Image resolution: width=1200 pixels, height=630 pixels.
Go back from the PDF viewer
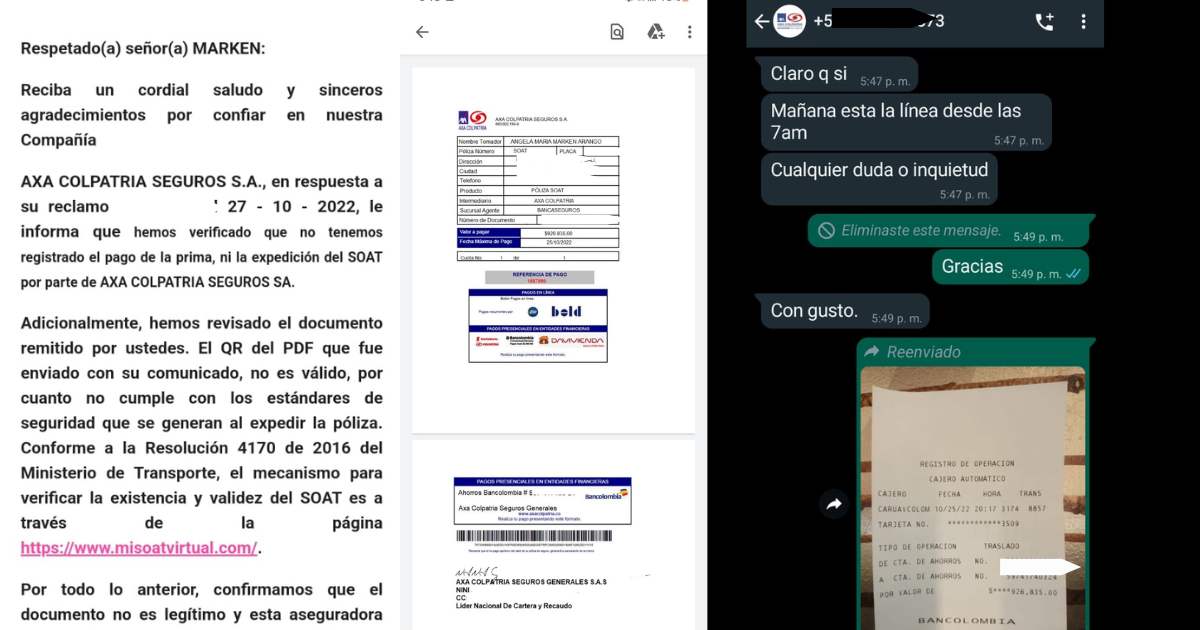[x=422, y=32]
